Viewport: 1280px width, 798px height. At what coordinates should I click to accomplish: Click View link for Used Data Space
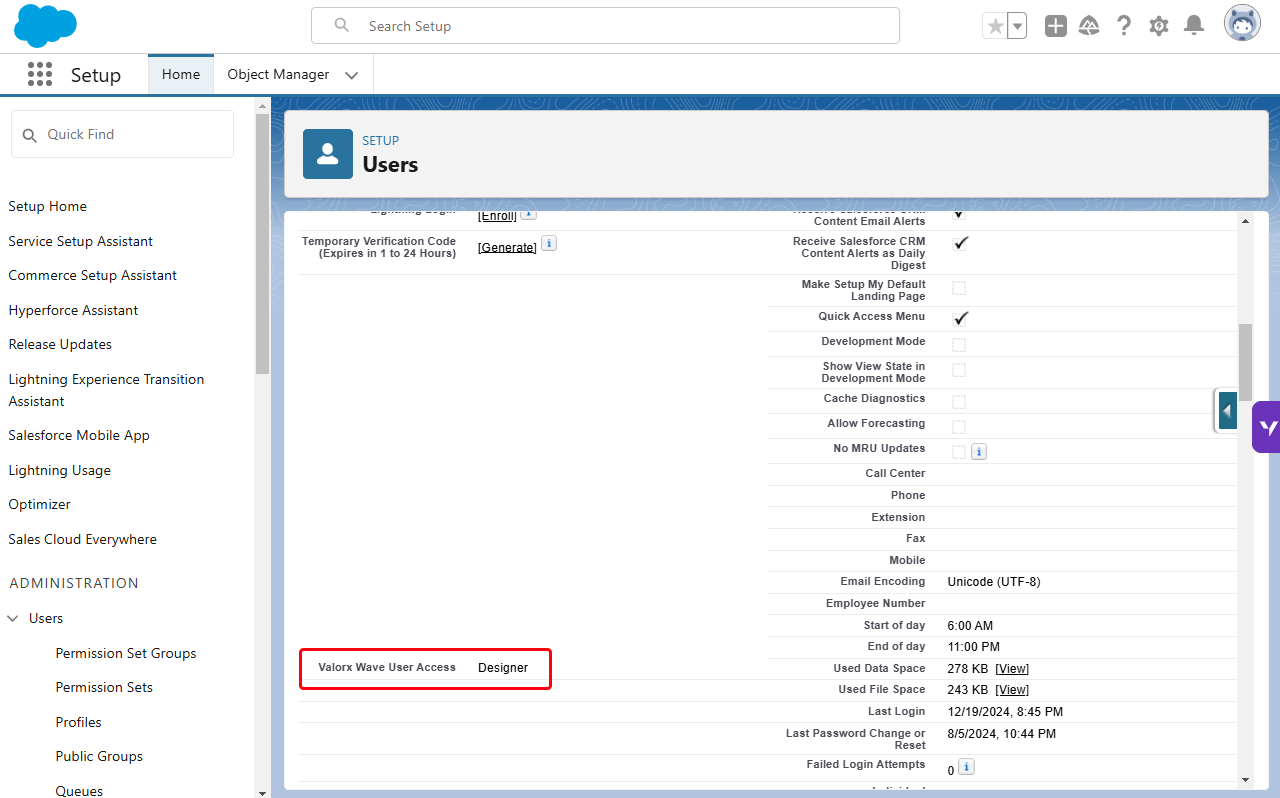1012,668
